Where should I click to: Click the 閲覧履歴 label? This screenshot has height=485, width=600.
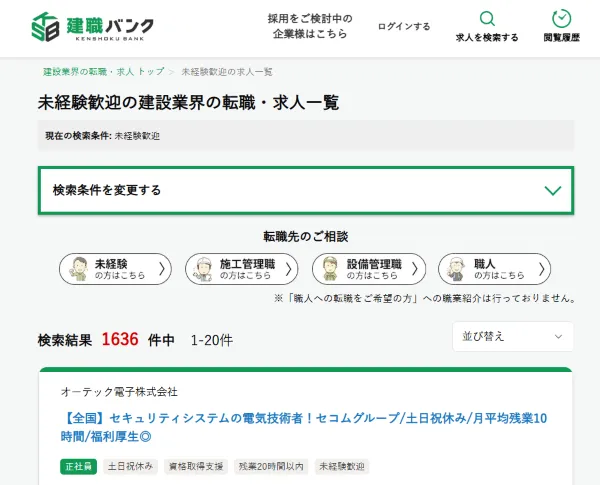562,38
